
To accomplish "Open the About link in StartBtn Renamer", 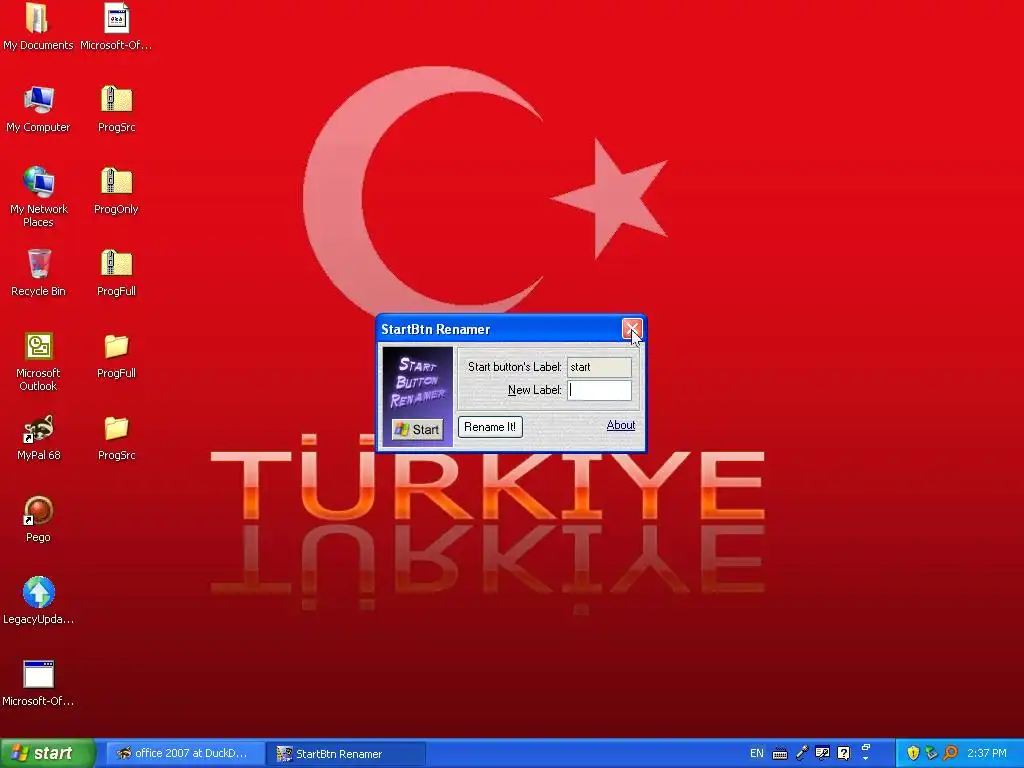I will [x=620, y=425].
